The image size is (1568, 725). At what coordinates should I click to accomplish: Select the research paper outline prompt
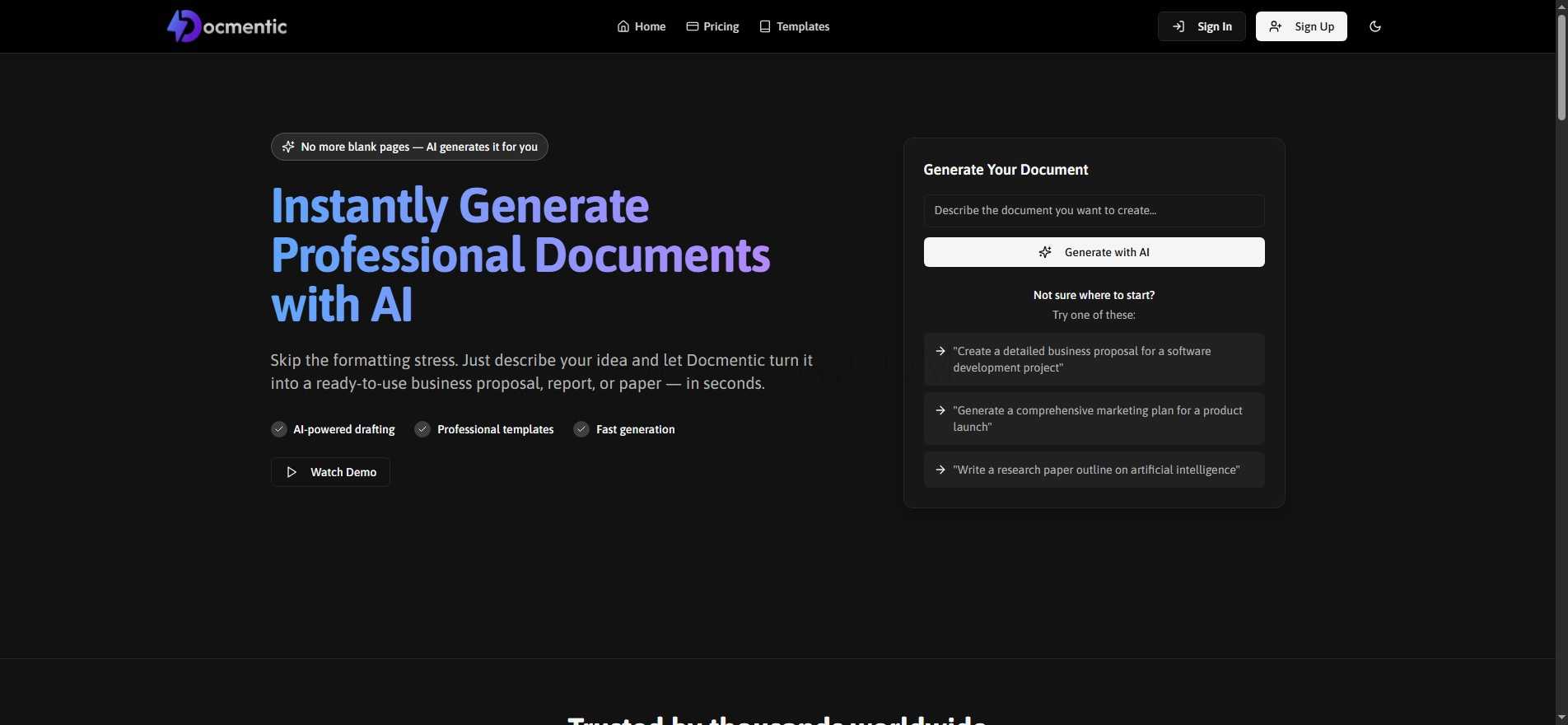pos(1094,470)
